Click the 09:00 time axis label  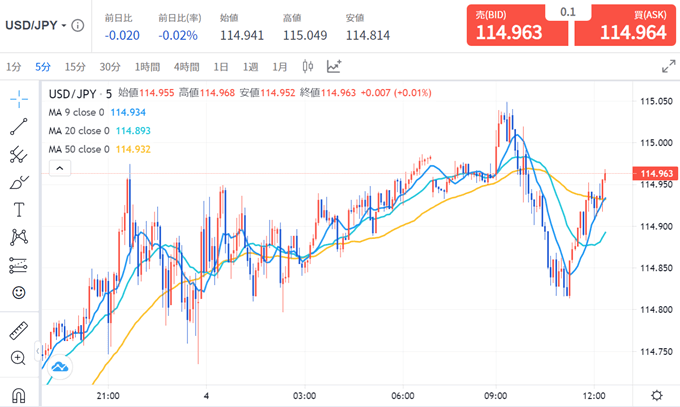tap(496, 396)
